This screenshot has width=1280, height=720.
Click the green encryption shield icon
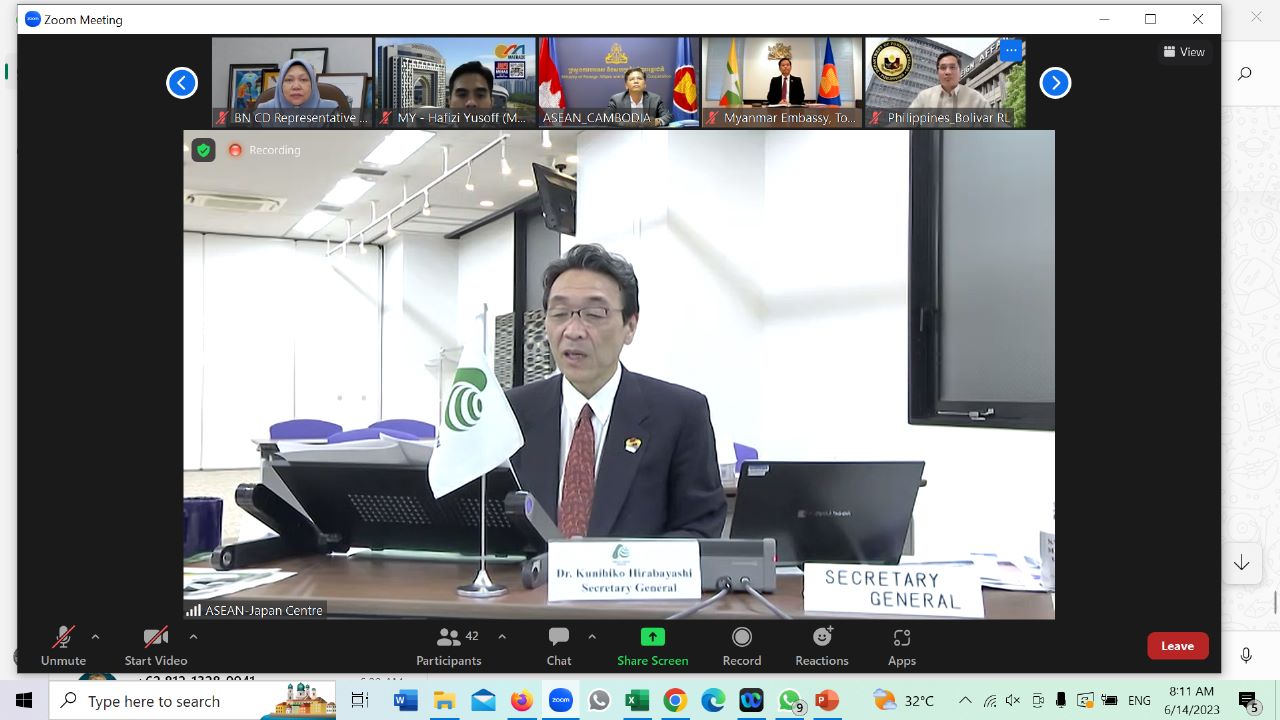pos(204,150)
